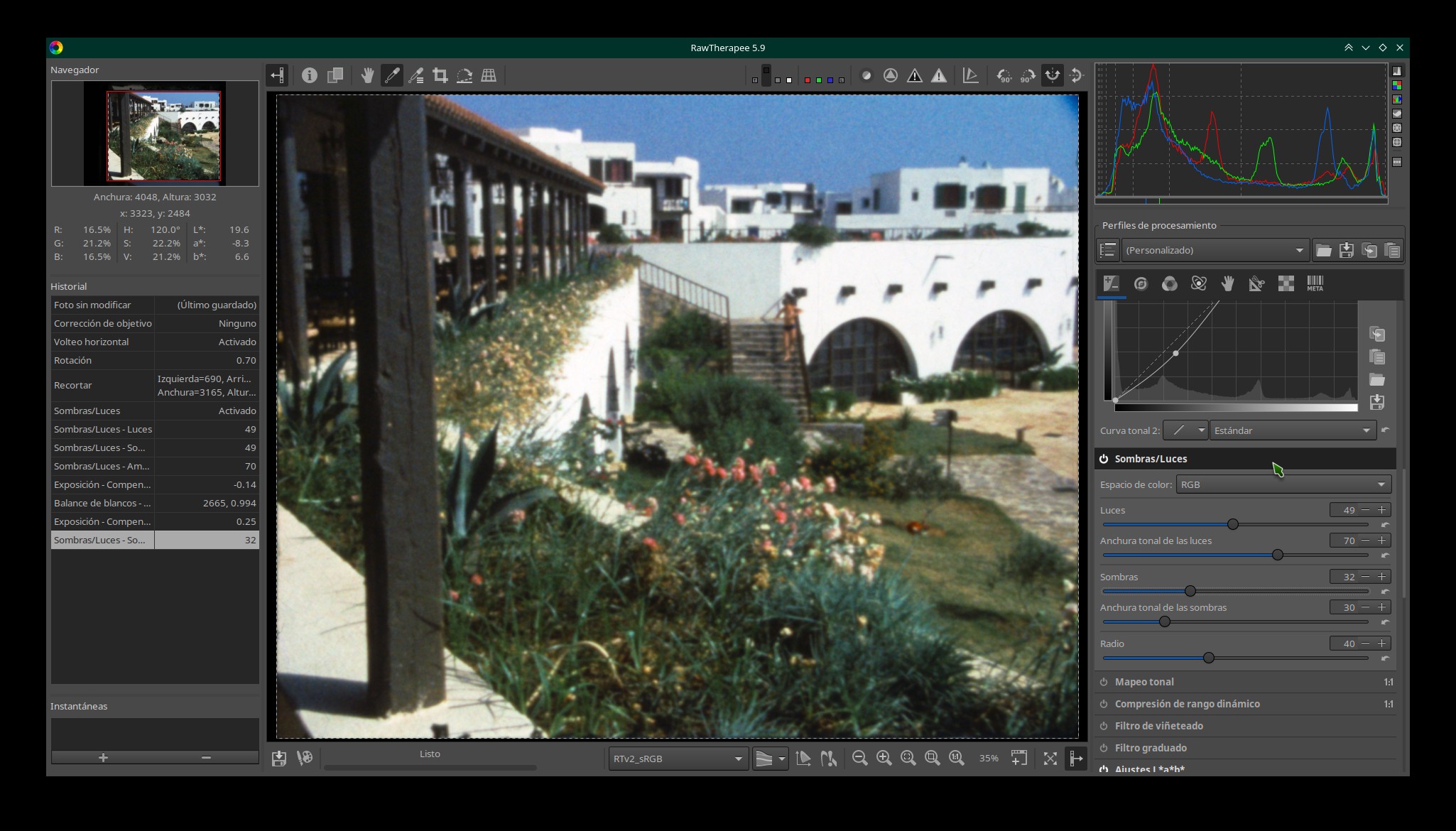Hide the right panel toggle
The image size is (1456, 831).
coord(1076,759)
